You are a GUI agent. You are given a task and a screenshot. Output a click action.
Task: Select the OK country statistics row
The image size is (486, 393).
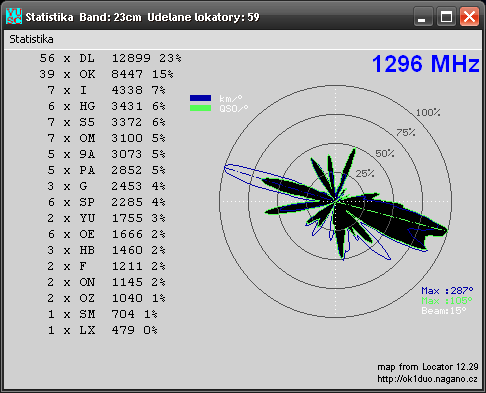coord(106,74)
